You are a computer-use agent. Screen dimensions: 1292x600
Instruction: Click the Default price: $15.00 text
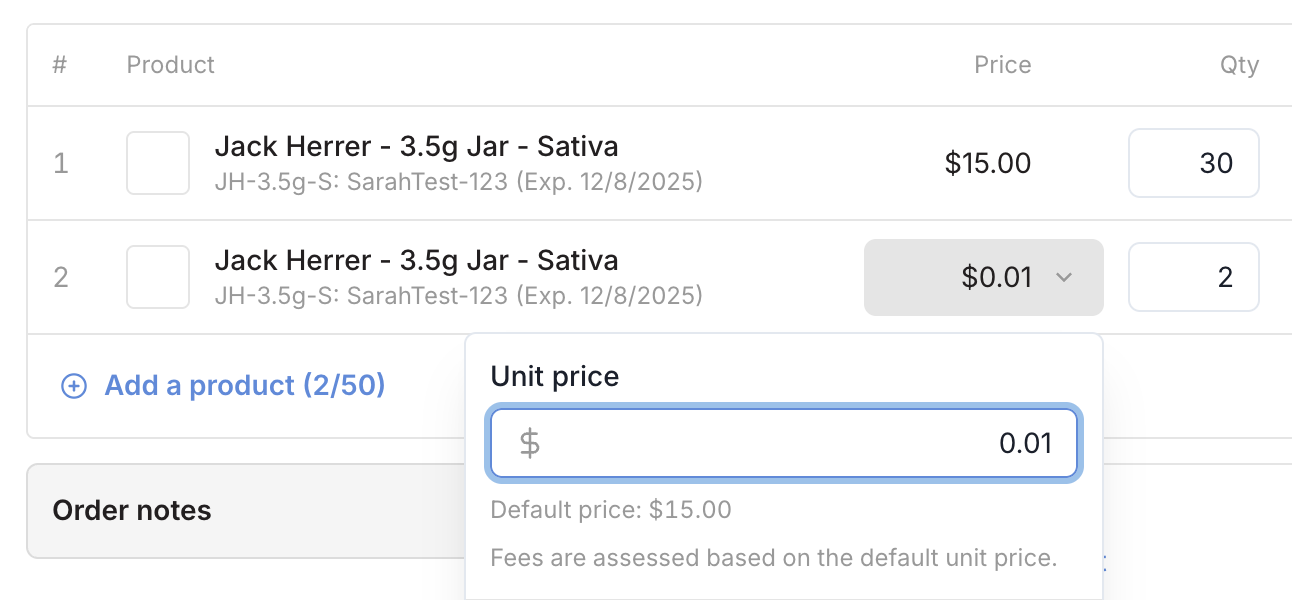point(611,510)
